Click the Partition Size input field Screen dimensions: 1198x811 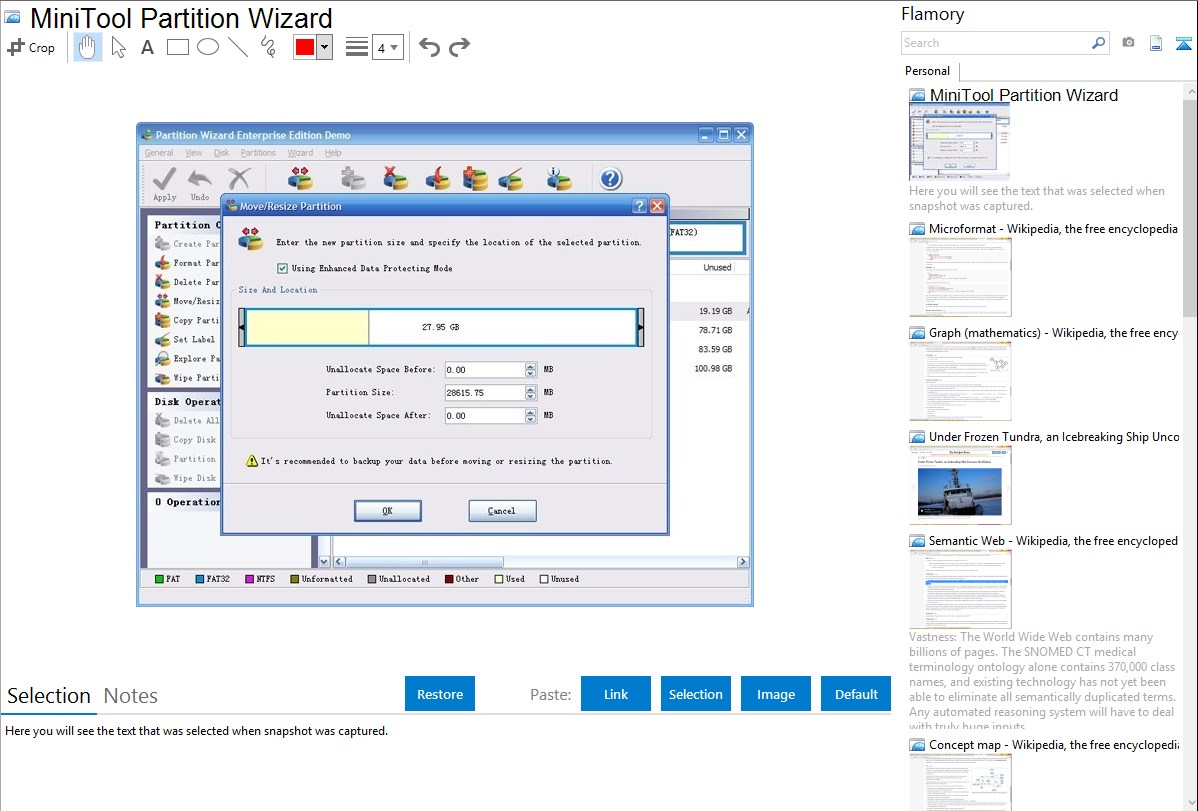point(484,393)
